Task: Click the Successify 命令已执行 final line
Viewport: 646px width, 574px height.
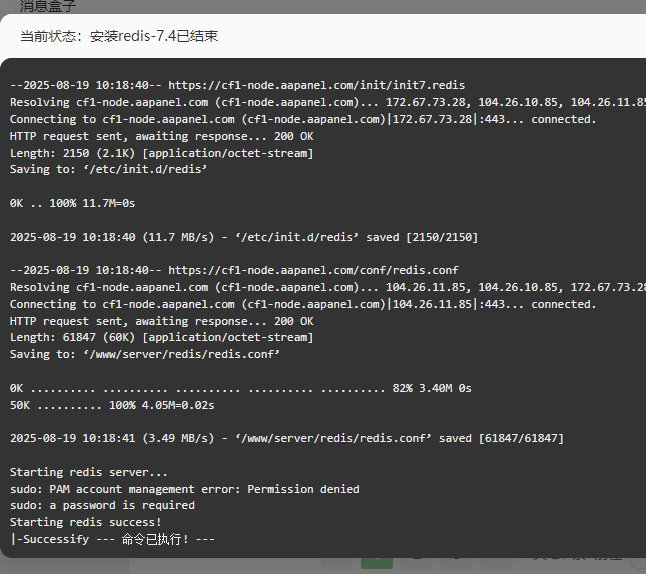Action: tap(112, 539)
